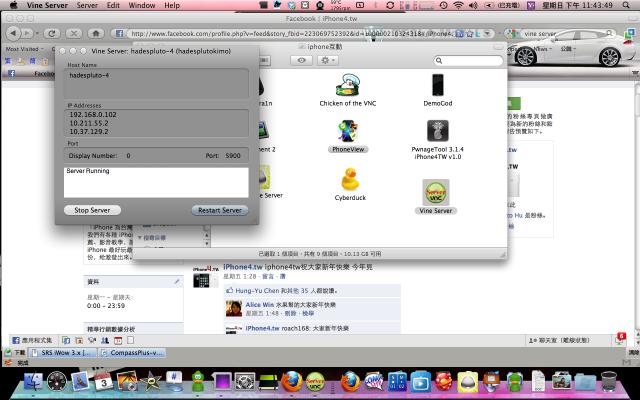Open the Vine Server application menu
640x400 pixels.
(47, 5)
